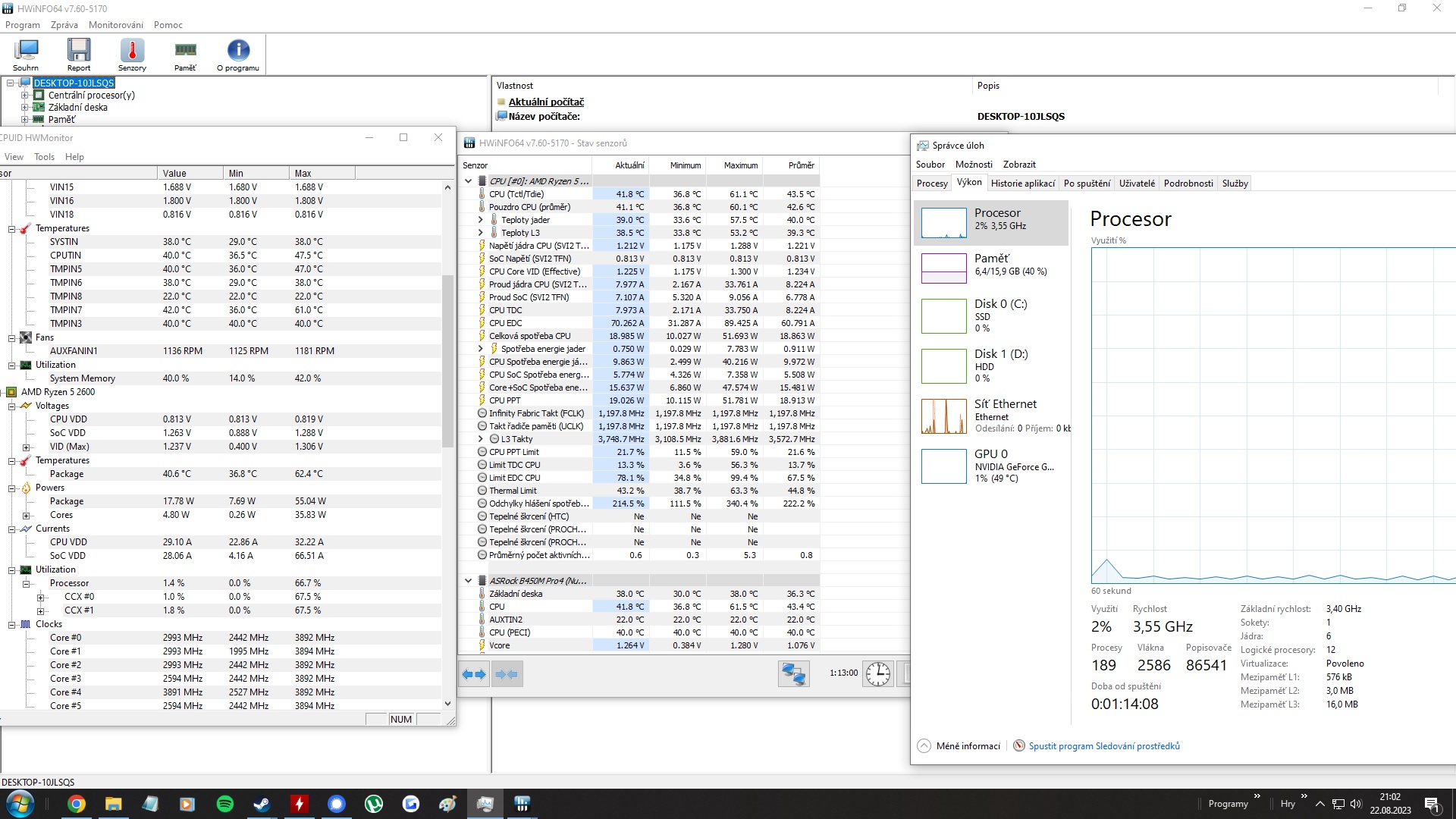Open Senzory thermometer toolbar icon

coord(132,55)
